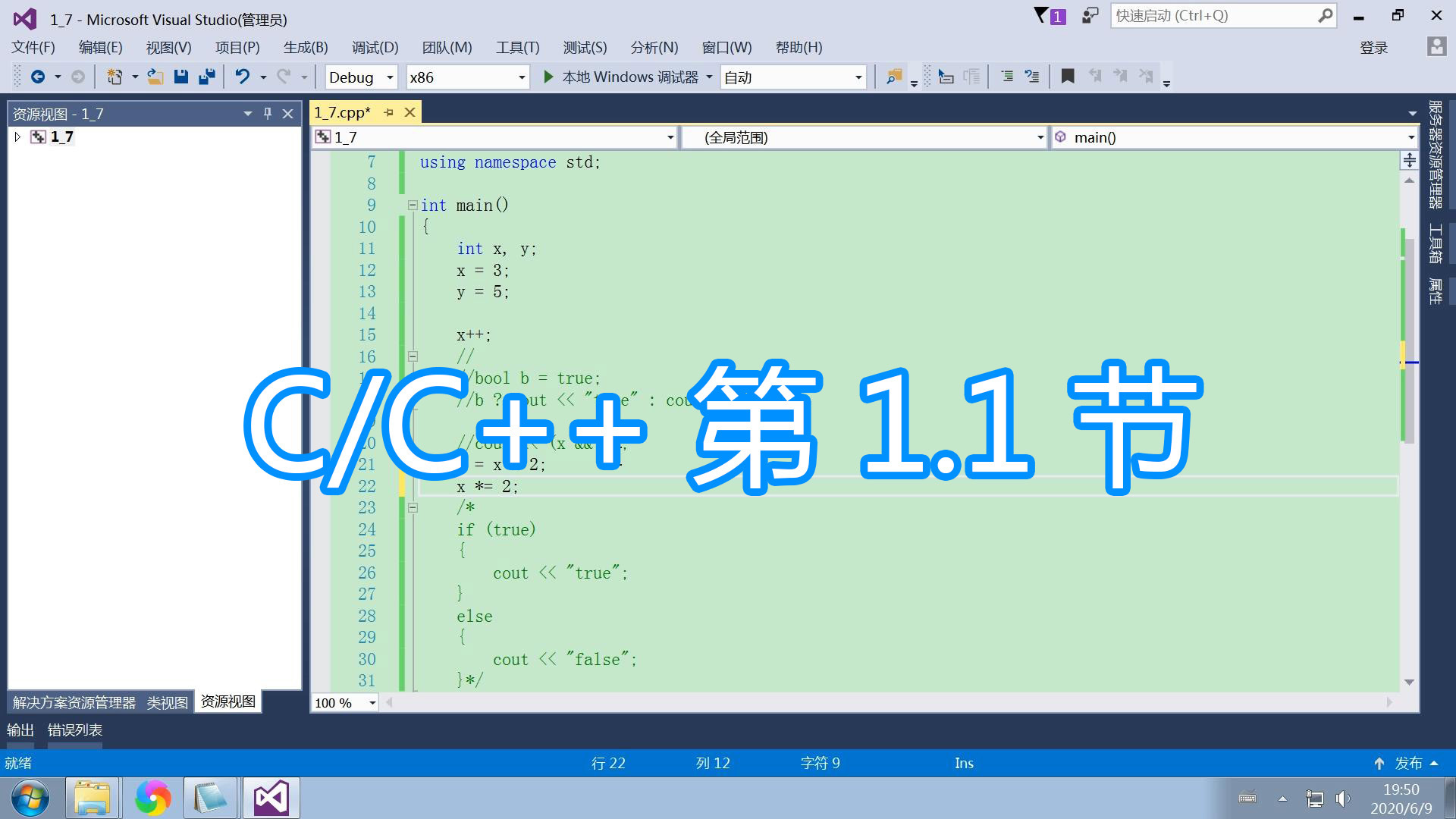Open the 错误列表 panel

[74, 730]
